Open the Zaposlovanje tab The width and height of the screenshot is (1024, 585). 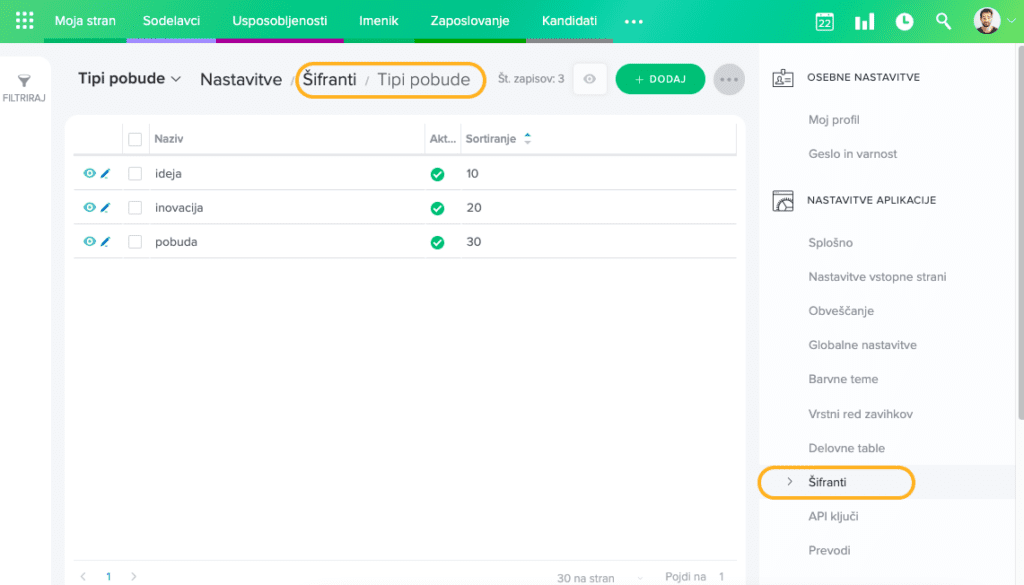[470, 21]
